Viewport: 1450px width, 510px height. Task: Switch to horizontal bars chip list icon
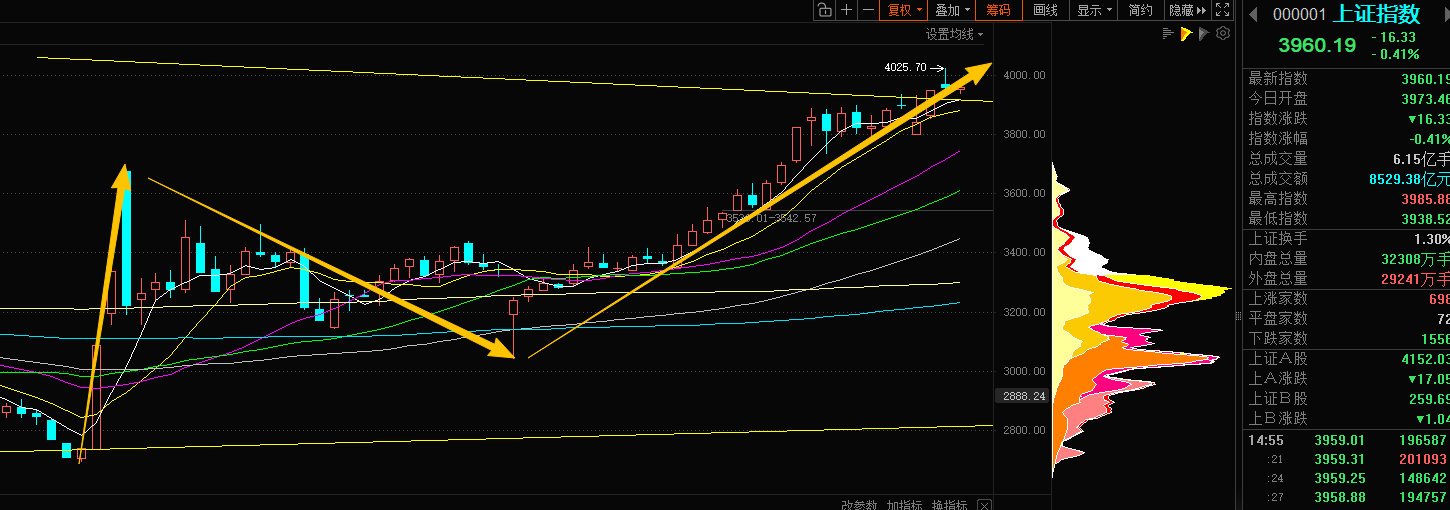[1167, 34]
